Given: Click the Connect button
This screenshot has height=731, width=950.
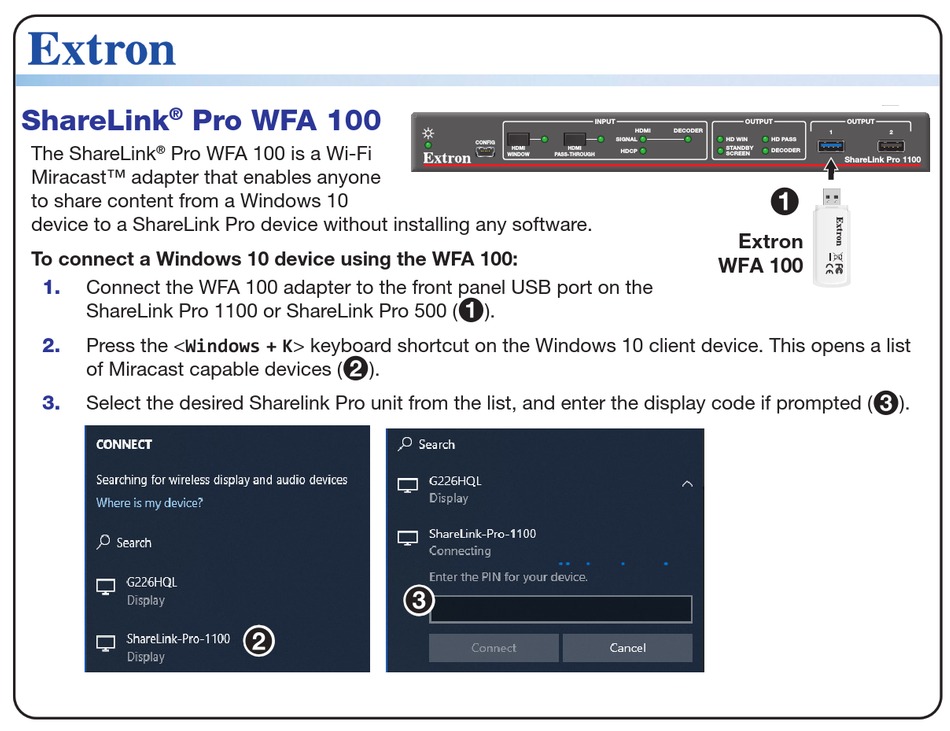Looking at the screenshot, I should tap(494, 648).
